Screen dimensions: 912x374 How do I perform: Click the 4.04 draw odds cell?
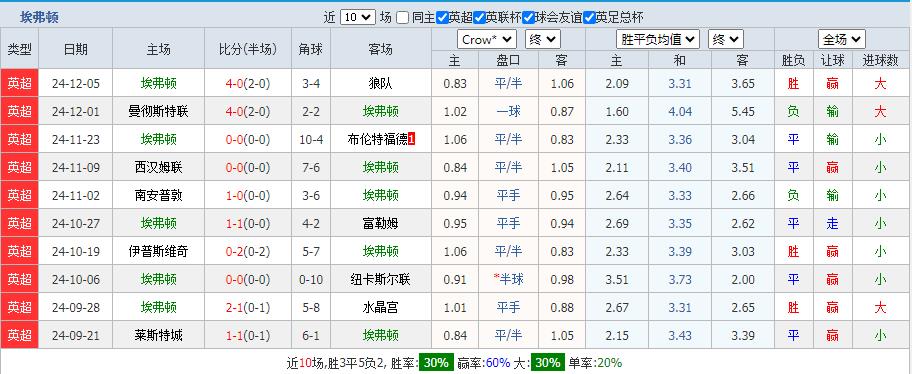[x=680, y=111]
